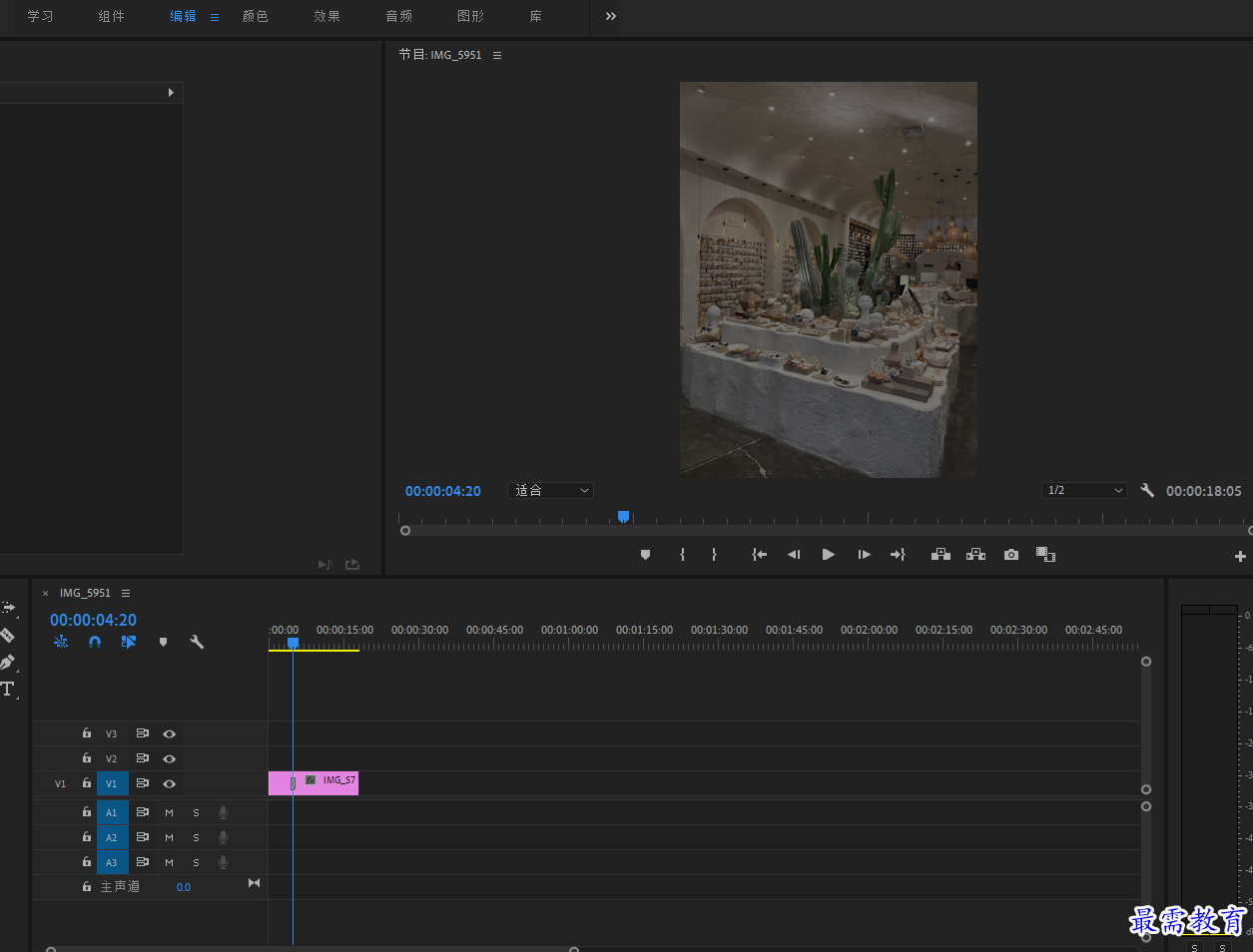Toggle lock on master track 主声道
The image size is (1253, 952).
coord(87,886)
